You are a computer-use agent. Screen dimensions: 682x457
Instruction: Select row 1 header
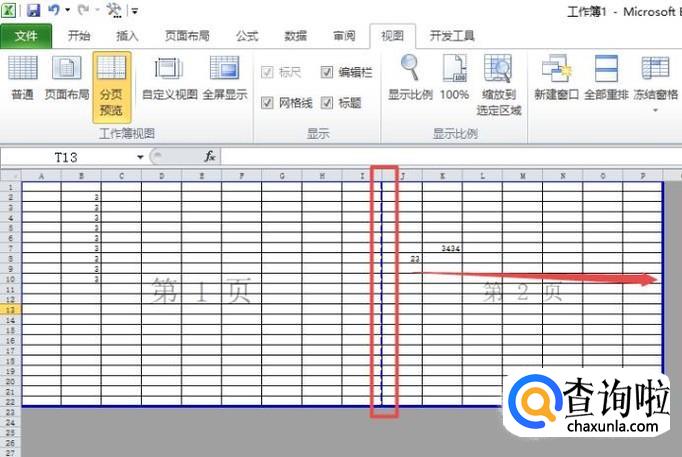click(x=10, y=187)
